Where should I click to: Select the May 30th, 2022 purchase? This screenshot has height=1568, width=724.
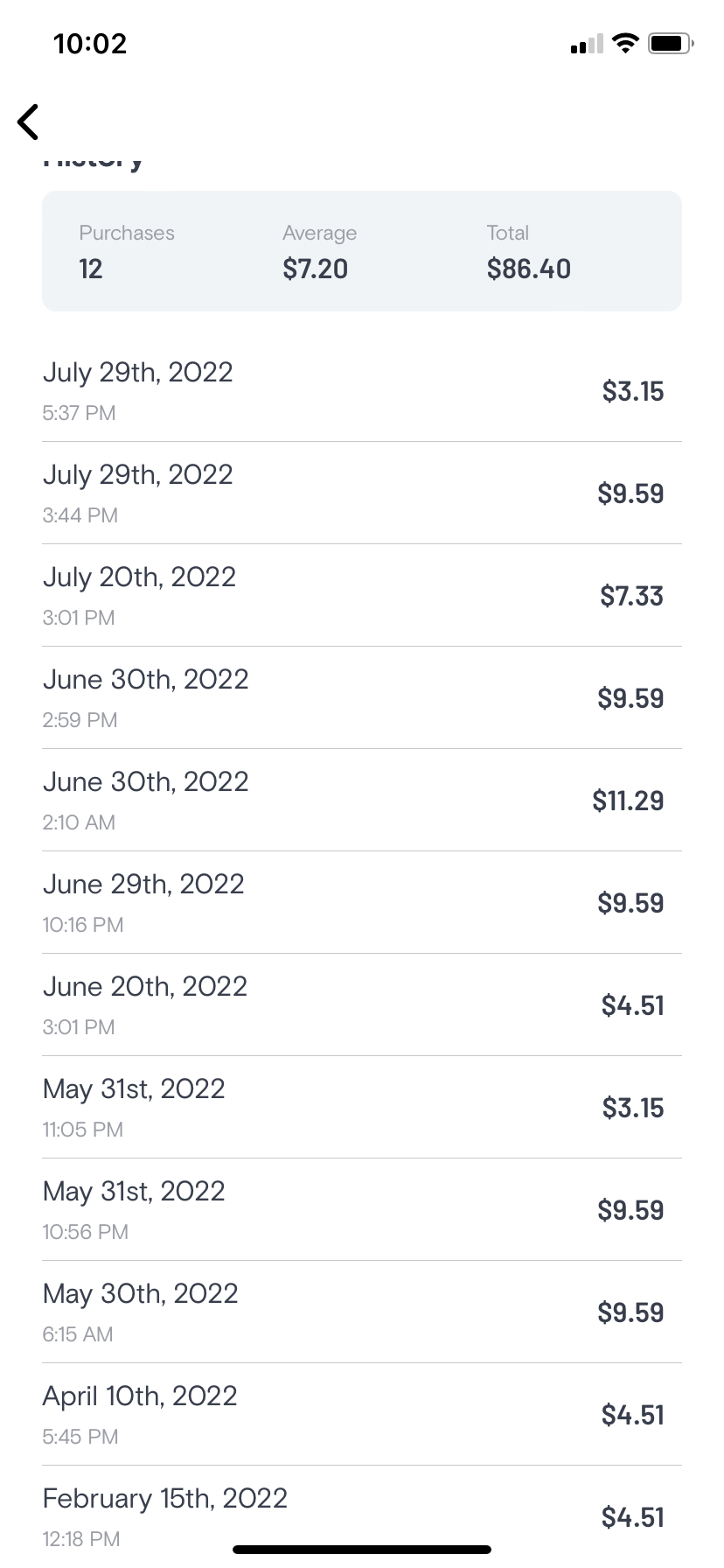(362, 1312)
